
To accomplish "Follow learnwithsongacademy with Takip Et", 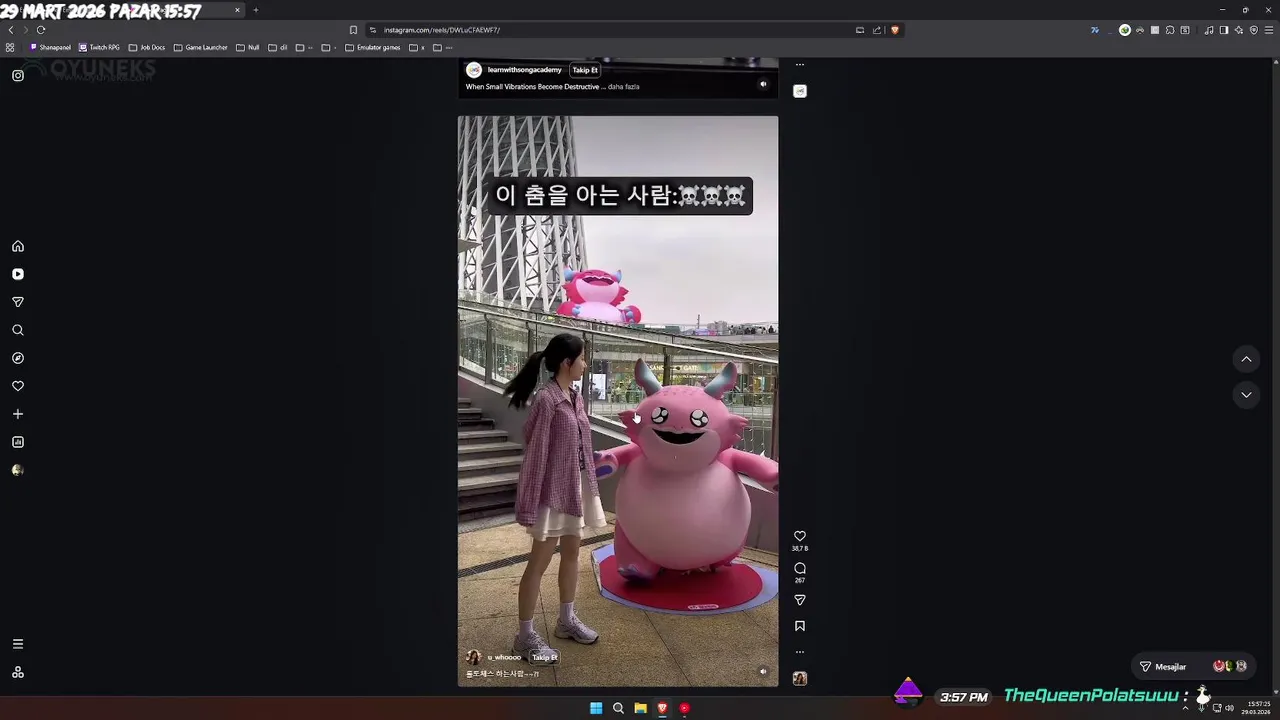I will (x=585, y=70).
